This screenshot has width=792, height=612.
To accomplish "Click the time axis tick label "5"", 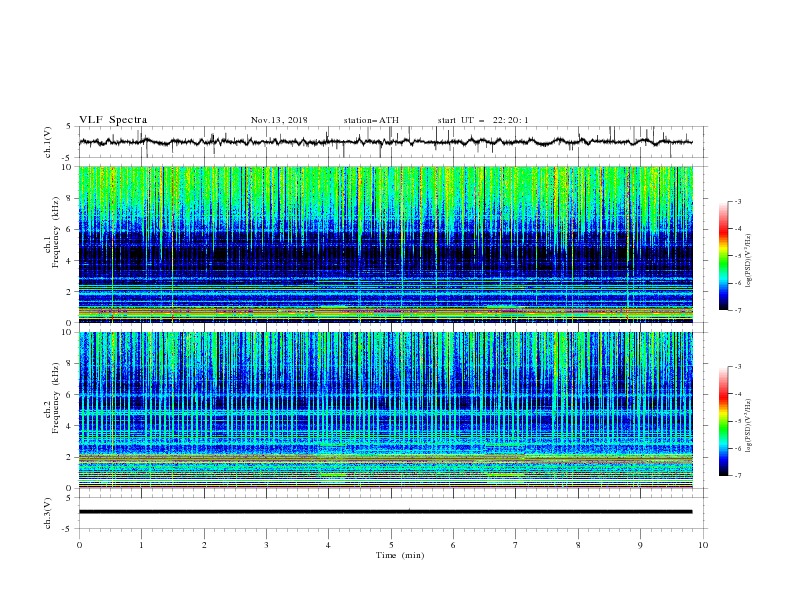I will pyautogui.click(x=391, y=545).
